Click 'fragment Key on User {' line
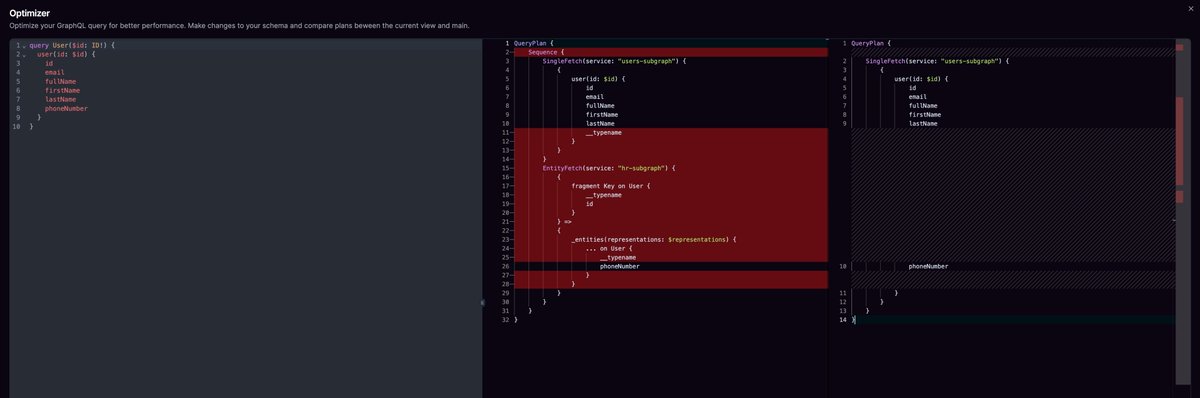The image size is (1200, 398). coord(612,186)
